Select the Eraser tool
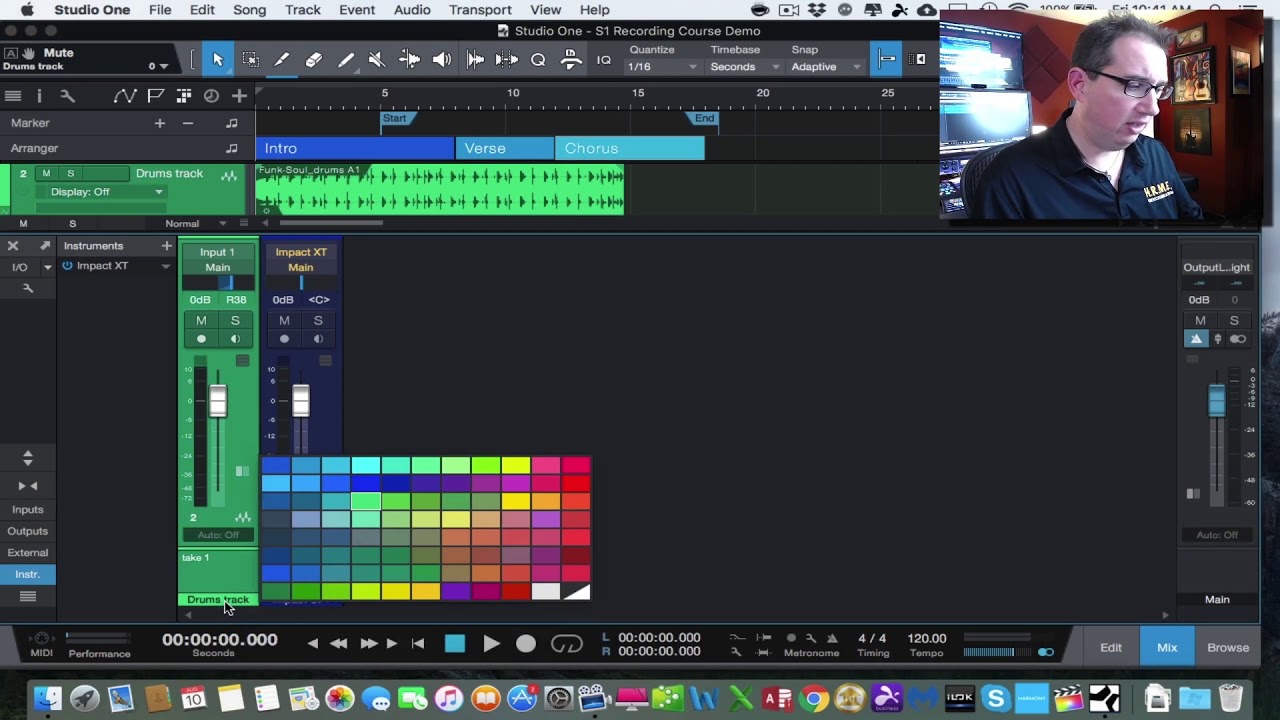1280x720 pixels. 314,60
